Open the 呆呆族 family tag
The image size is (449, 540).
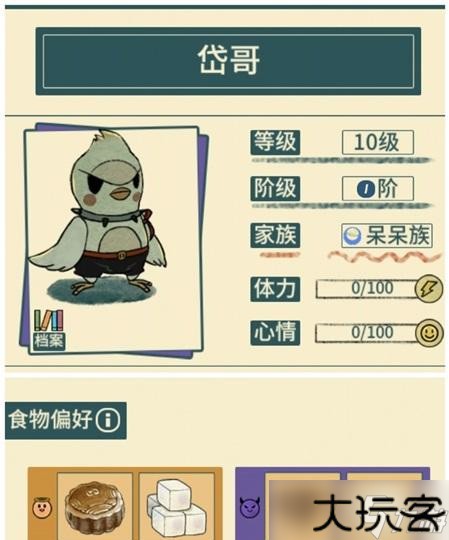387,236
